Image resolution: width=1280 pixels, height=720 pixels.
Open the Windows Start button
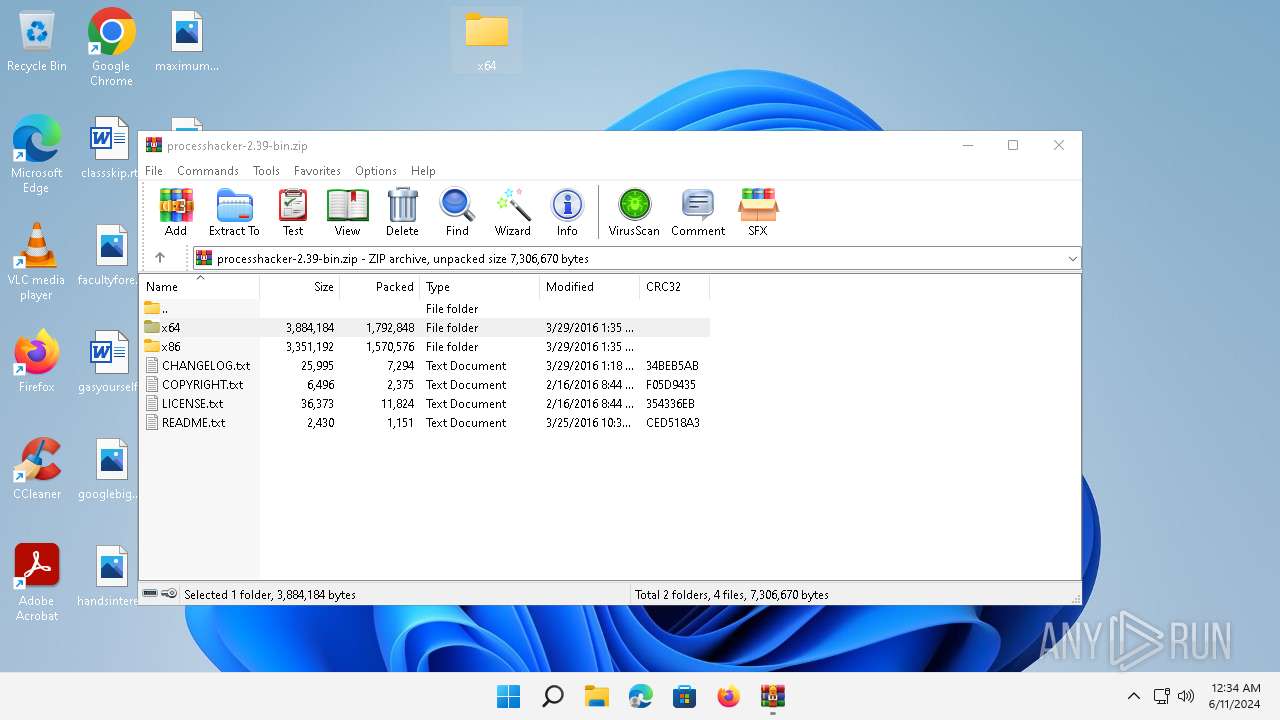pyautogui.click(x=509, y=696)
